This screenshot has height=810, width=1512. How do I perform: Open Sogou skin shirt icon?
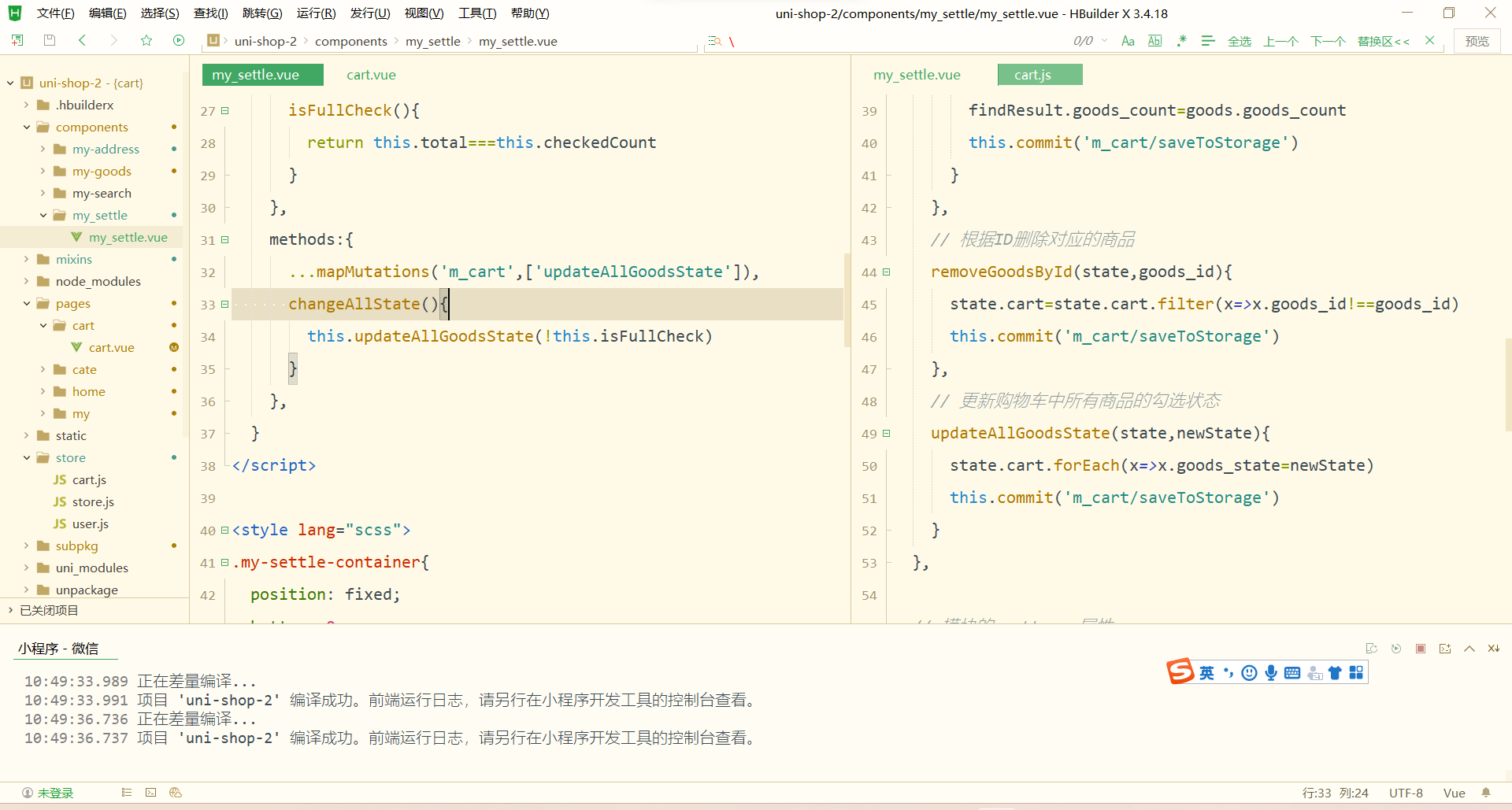tap(1335, 672)
